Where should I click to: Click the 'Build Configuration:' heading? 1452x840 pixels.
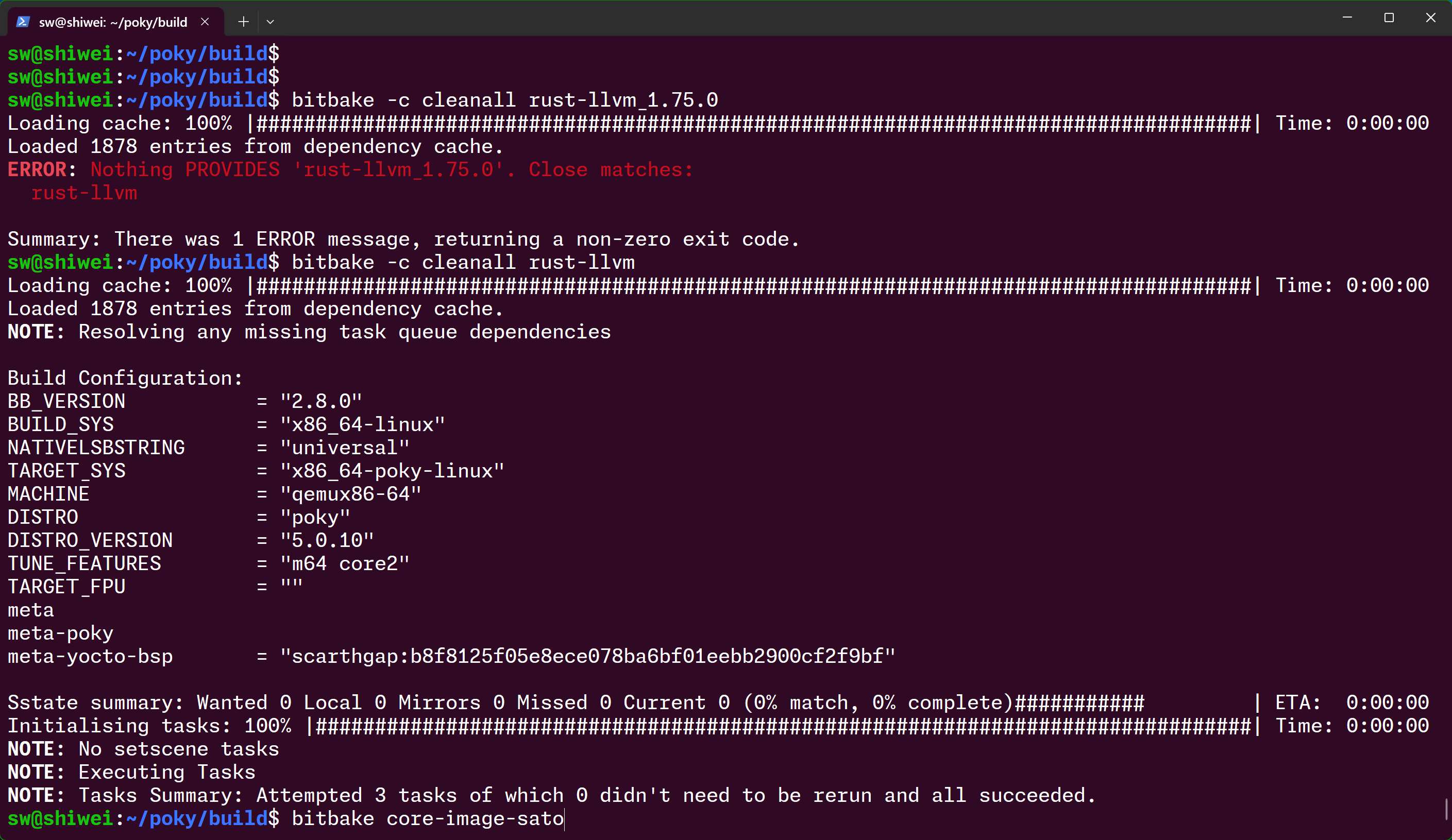[x=125, y=378]
